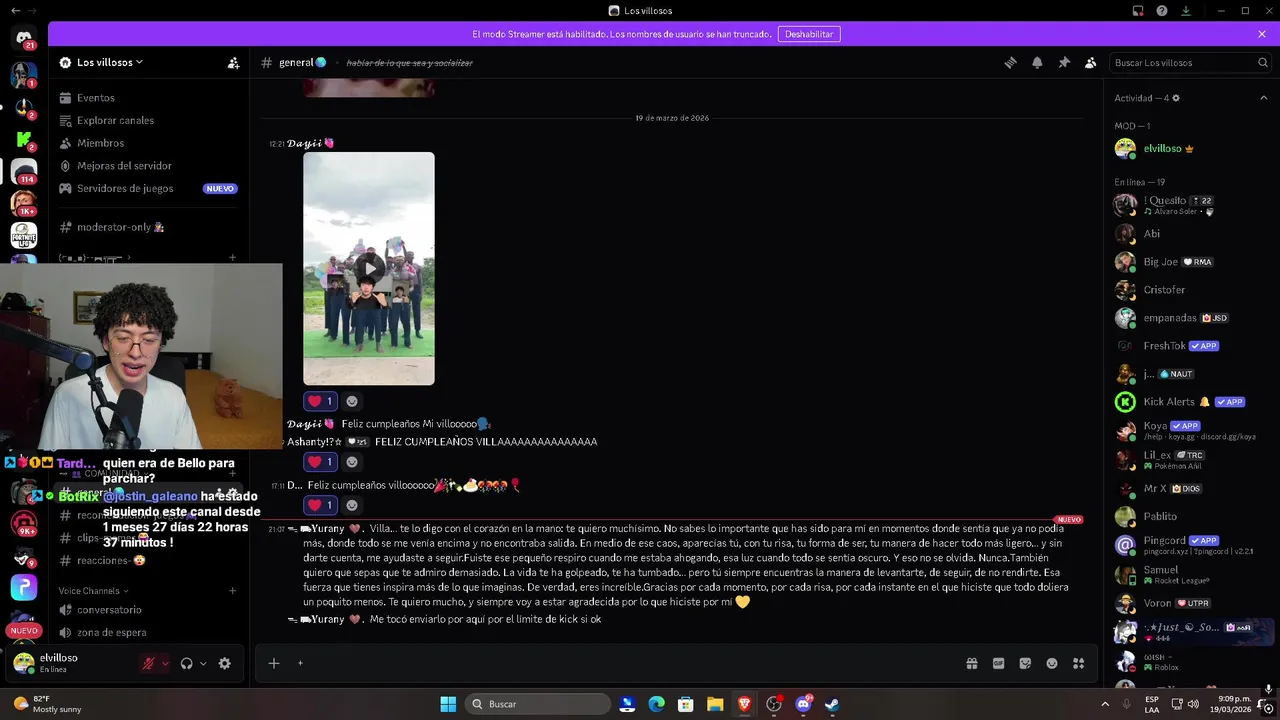This screenshot has height=720, width=1280.
Task: Toggle heart reaction under Dayii's video
Action: pos(320,401)
